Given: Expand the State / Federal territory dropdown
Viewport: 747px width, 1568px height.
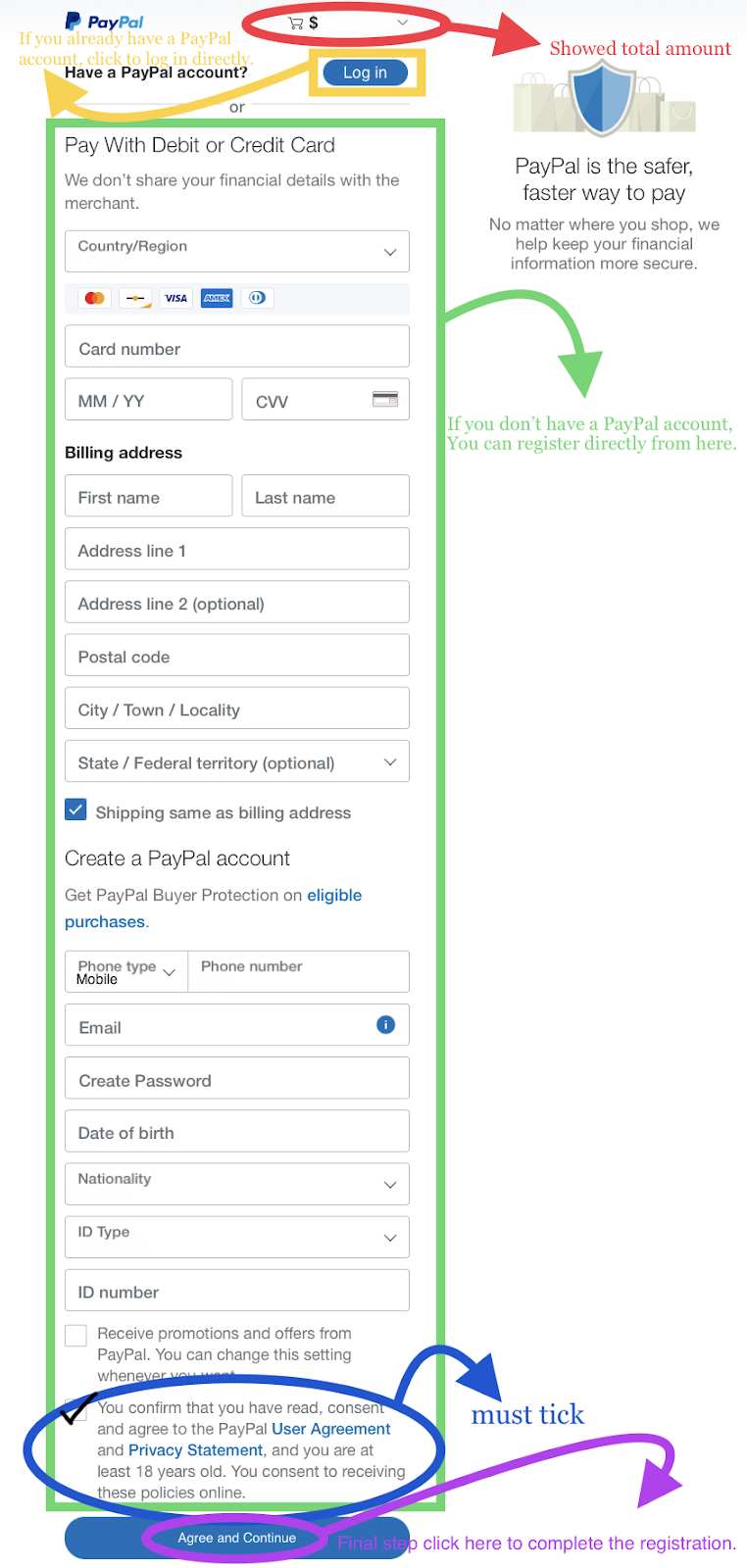Looking at the screenshot, I should pyautogui.click(x=237, y=761).
